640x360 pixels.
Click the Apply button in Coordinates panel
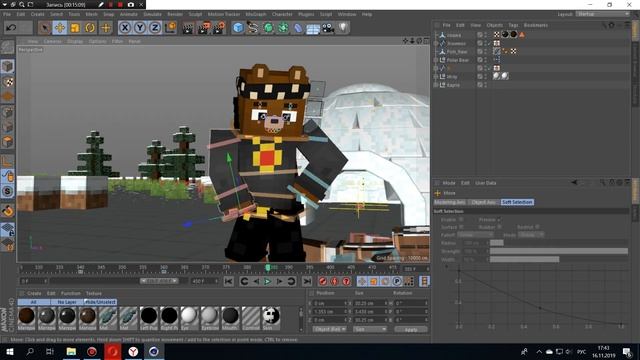point(411,329)
